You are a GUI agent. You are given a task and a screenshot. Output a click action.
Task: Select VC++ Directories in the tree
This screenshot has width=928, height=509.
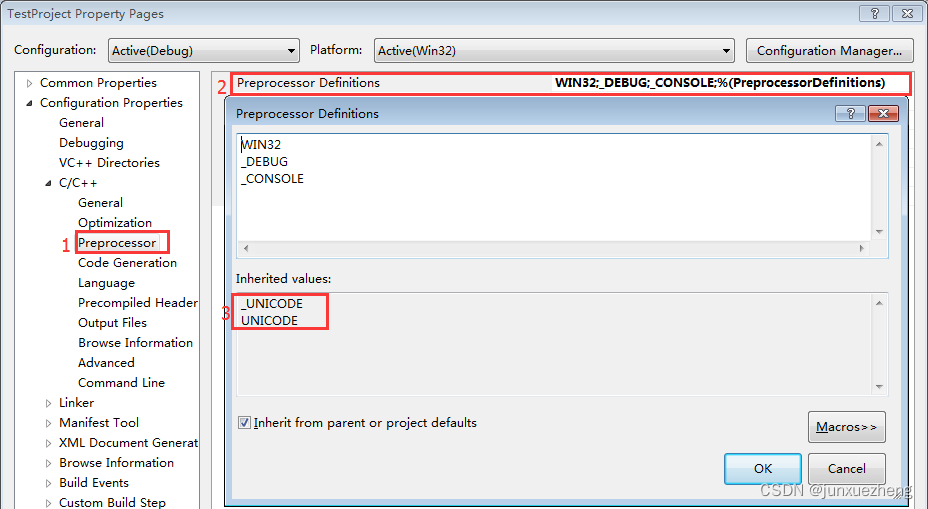(109, 163)
